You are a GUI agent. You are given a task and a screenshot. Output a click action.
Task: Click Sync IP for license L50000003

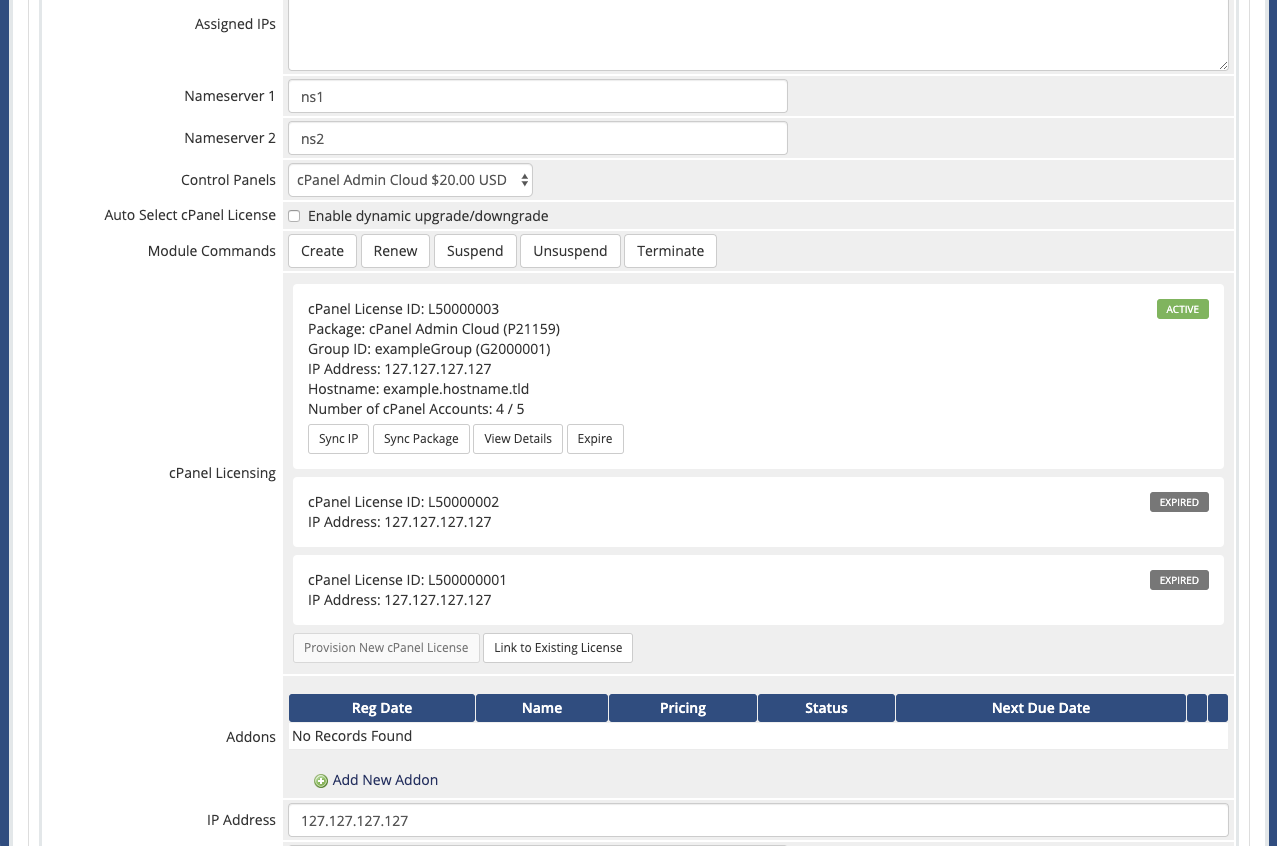click(338, 439)
